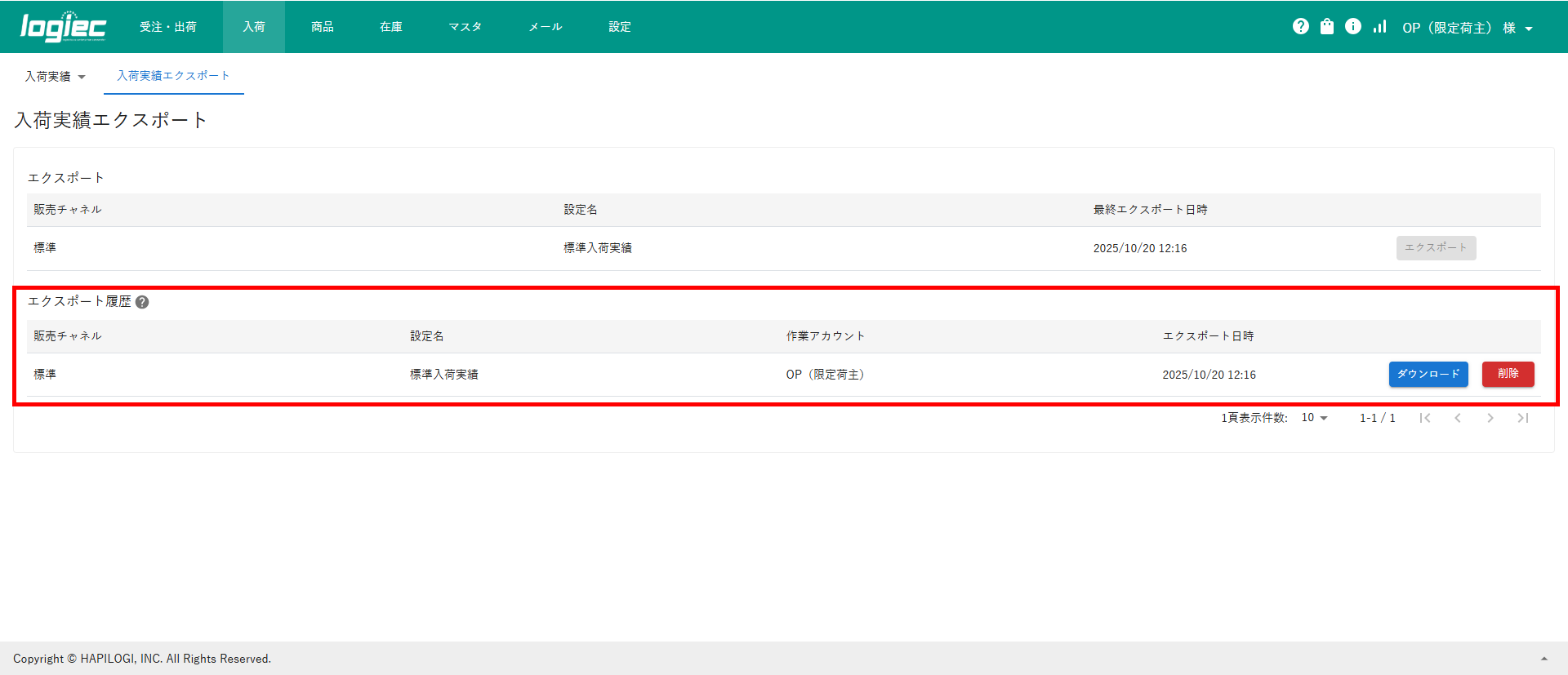This screenshot has height=675, width=1568.
Task: Go to next page of export history
Action: [x=1490, y=418]
